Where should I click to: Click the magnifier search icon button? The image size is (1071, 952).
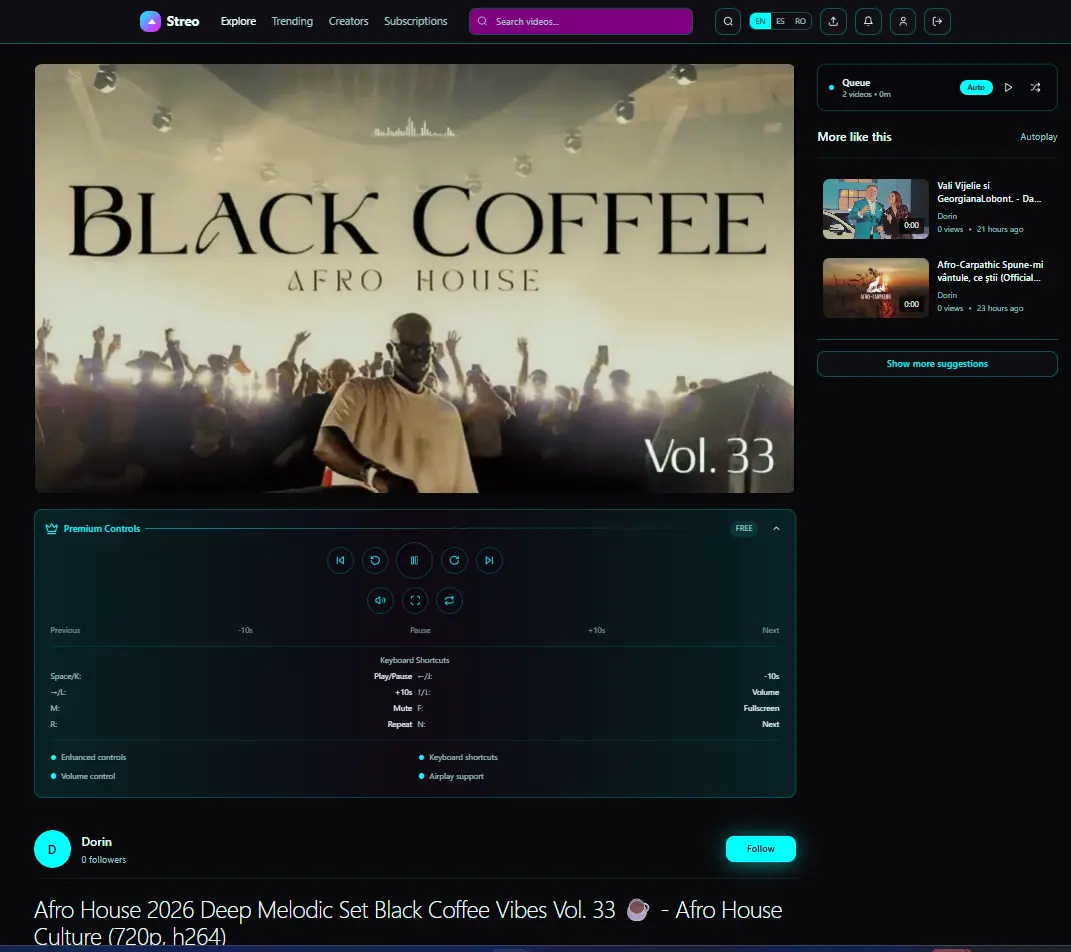click(x=728, y=21)
